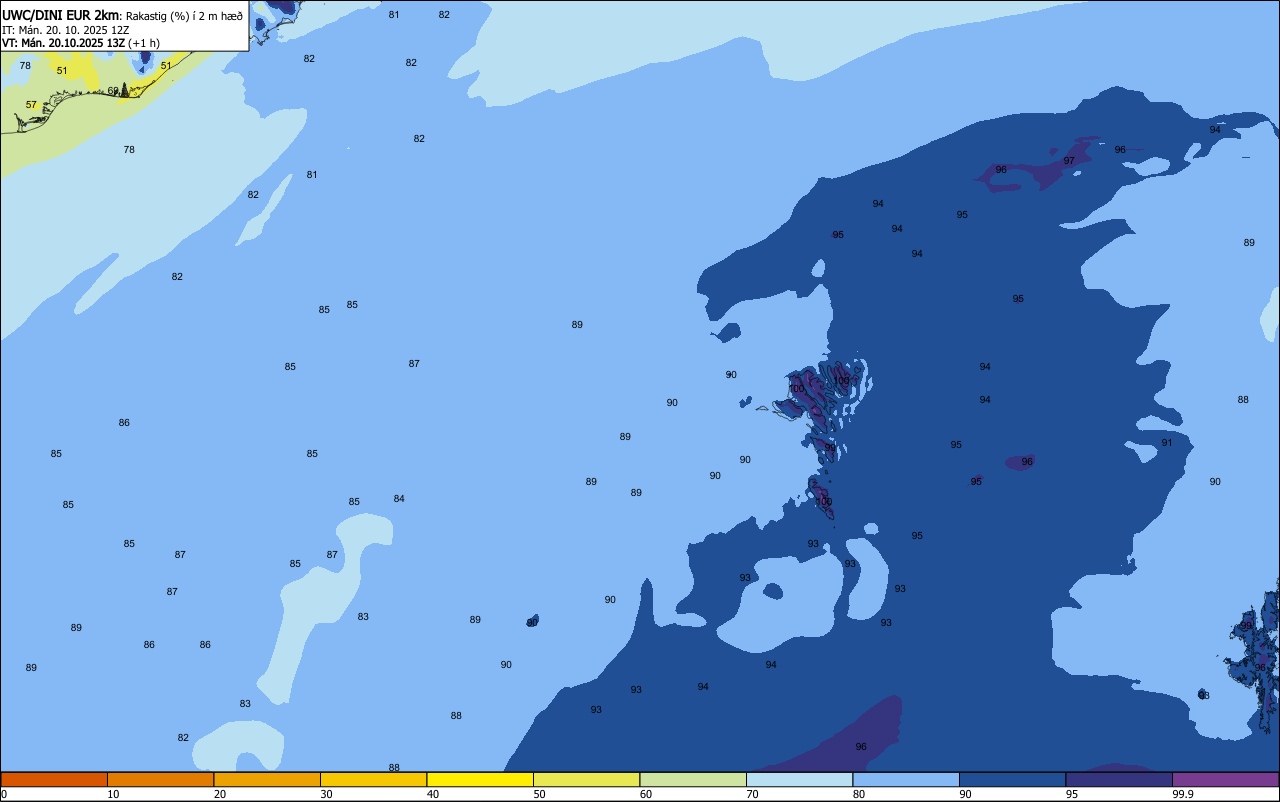This screenshot has height=802, width=1280.
Task: Click the legend tick label '30'
Action: coord(326,794)
